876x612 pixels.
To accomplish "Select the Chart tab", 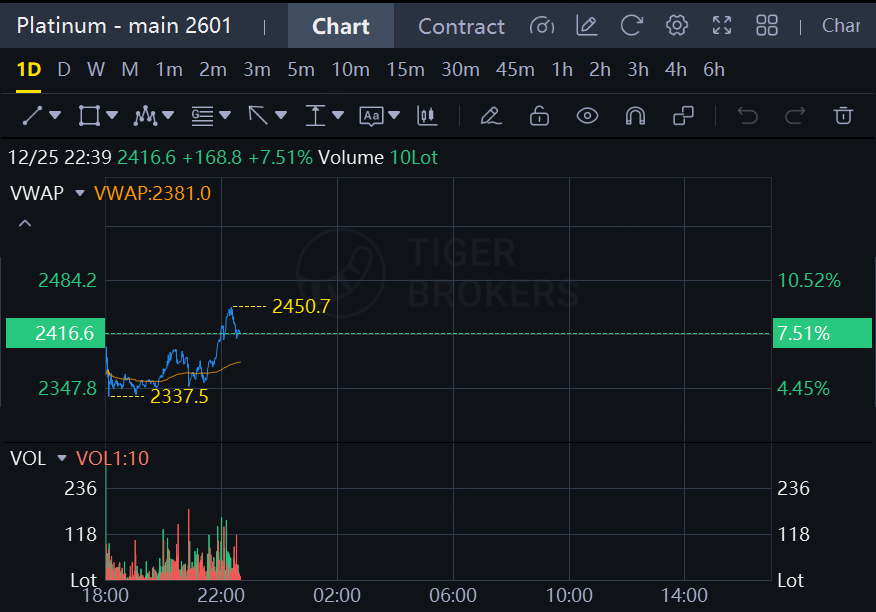I will [341, 26].
